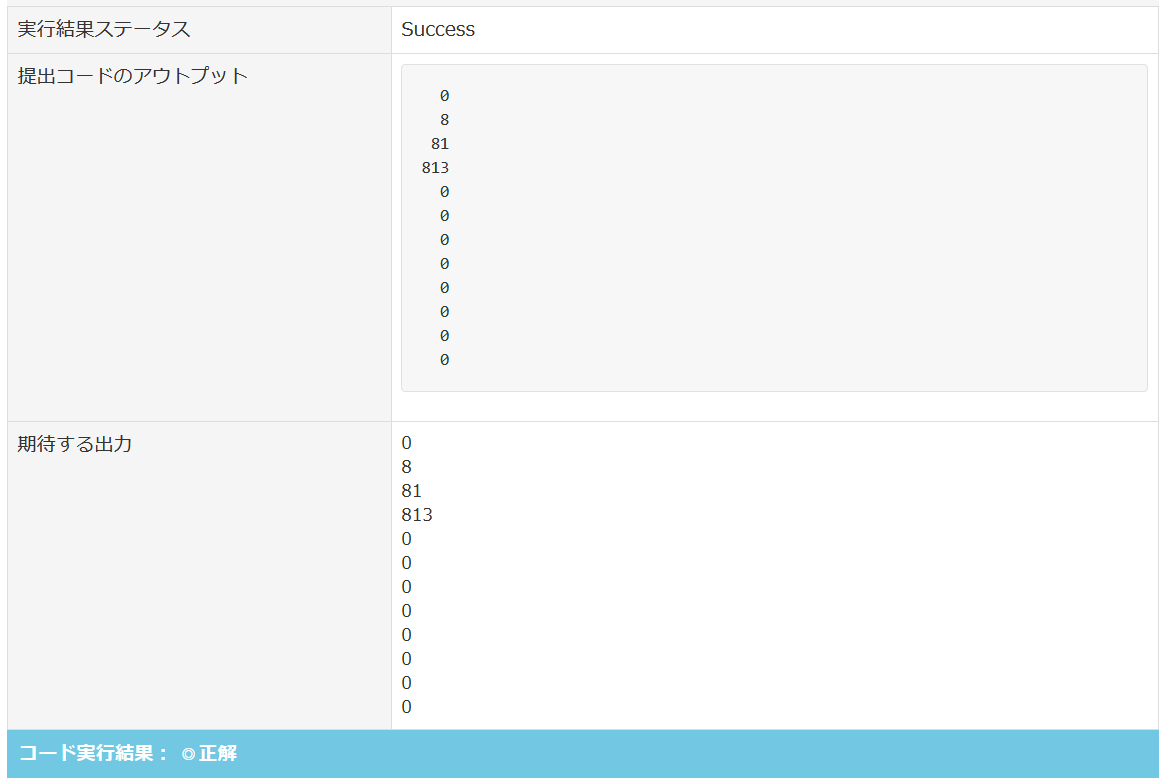Click the ◎ correct-answer symbol
This screenshot has height=783, width=1170.
click(x=188, y=754)
